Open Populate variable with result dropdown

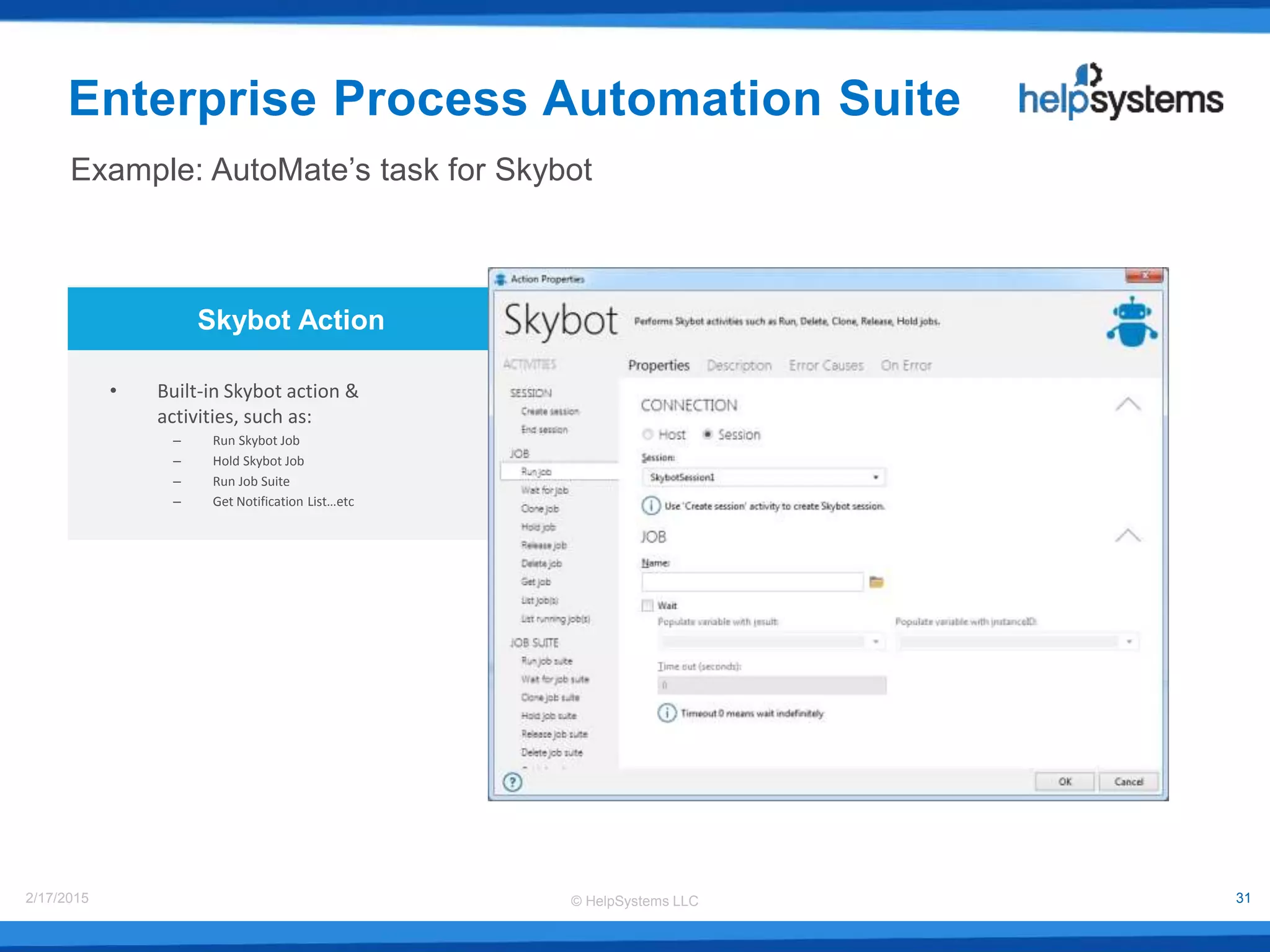(x=771, y=641)
